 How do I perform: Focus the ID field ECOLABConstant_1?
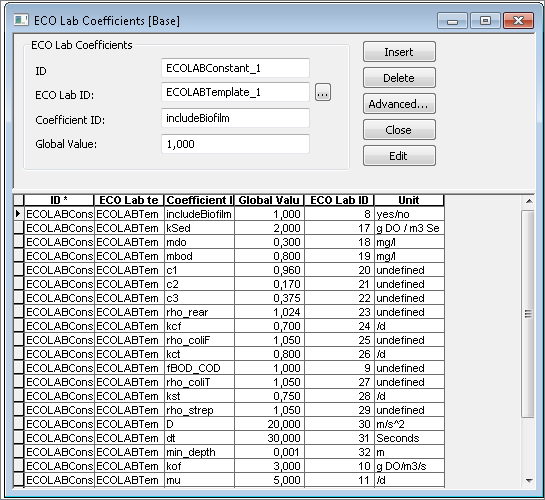point(235,68)
